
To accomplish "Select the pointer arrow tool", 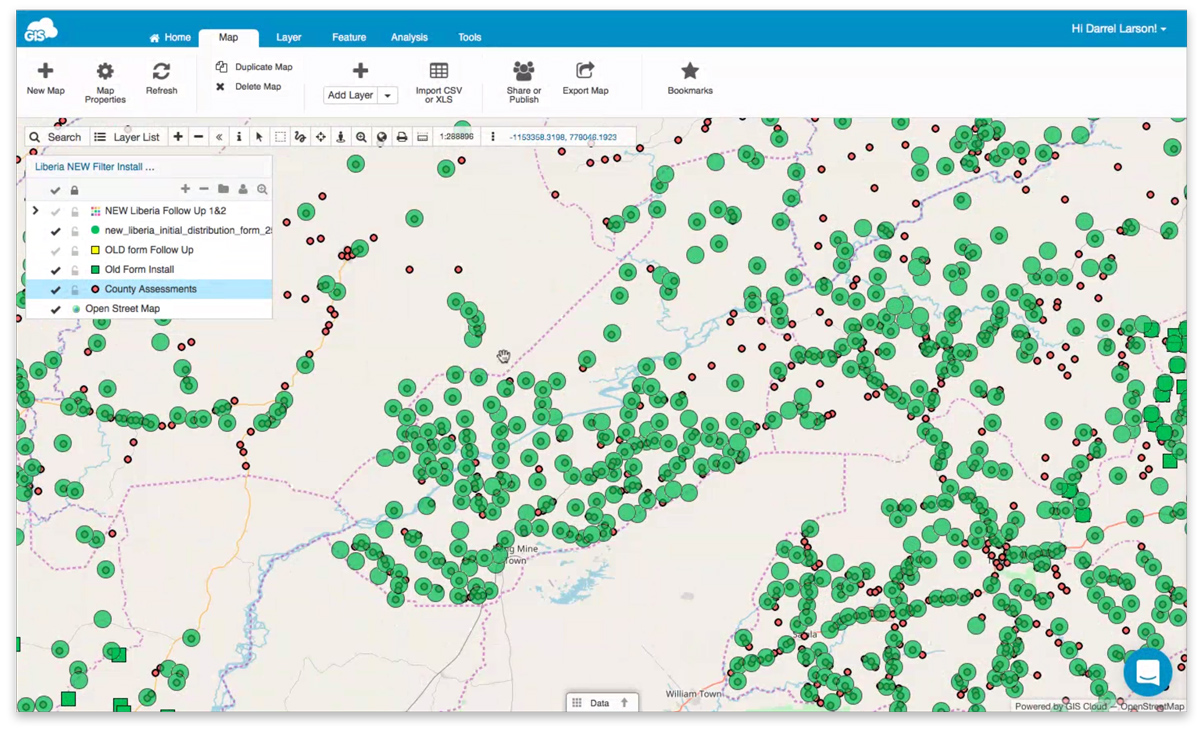I will point(259,137).
